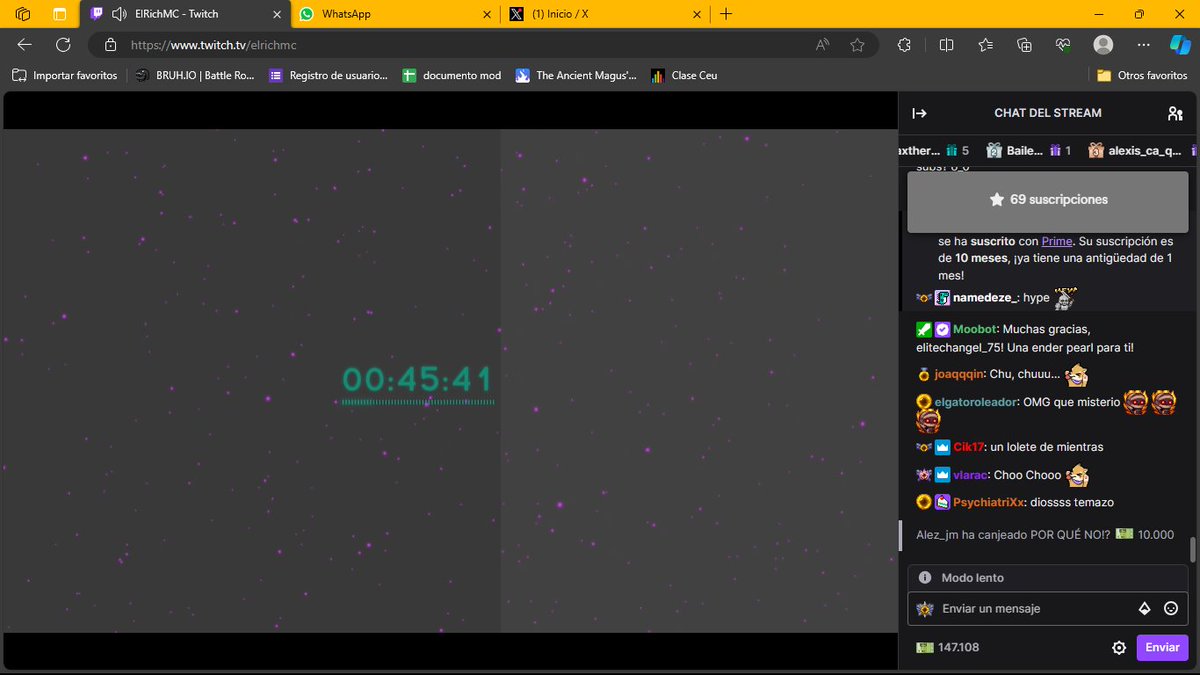The height and width of the screenshot is (675, 1200).
Task: Close the Twitch browser tab
Action: (x=276, y=14)
